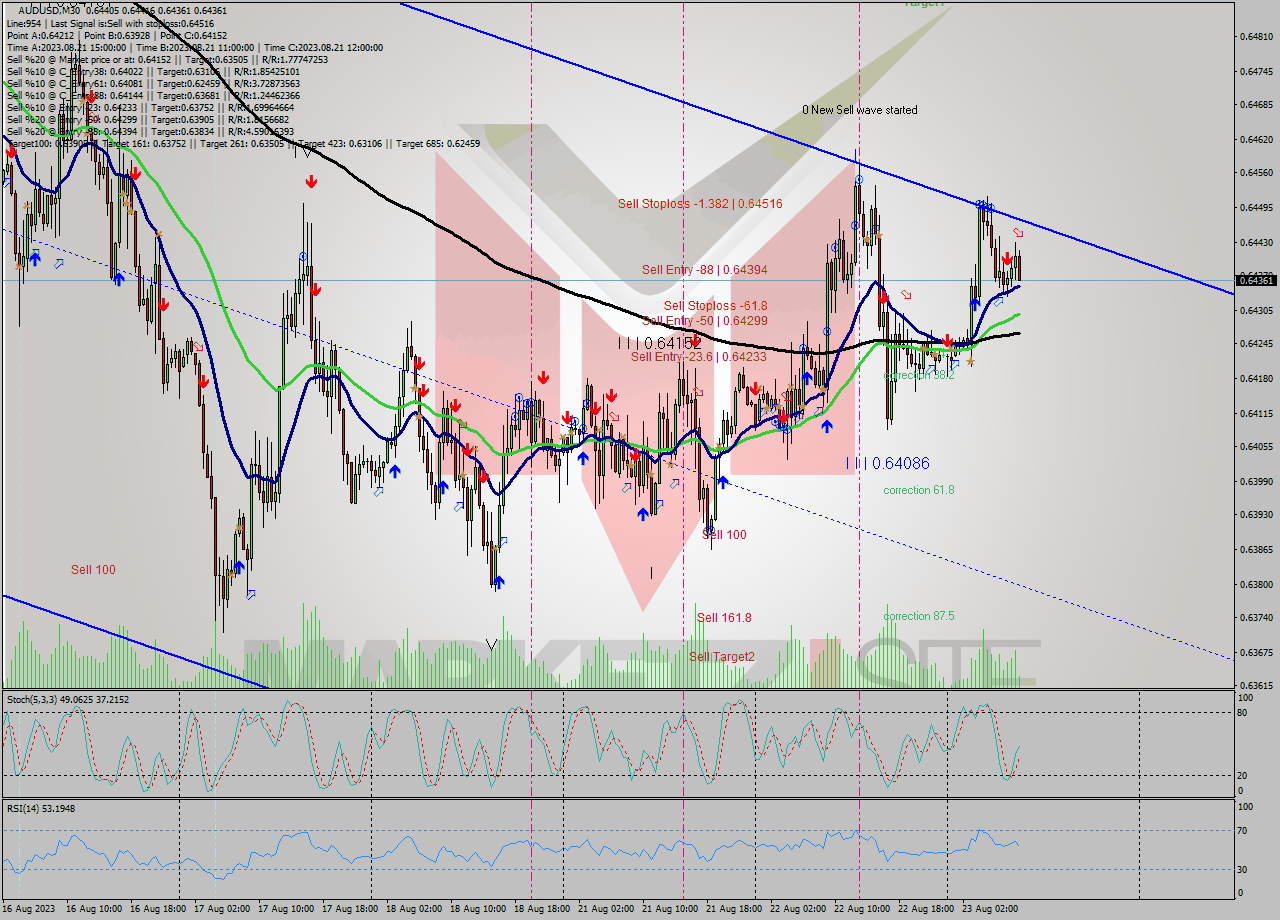1280x920 pixels.
Task: Click the blue circle marker at the 22 Aug swing high
Action: 860,178
